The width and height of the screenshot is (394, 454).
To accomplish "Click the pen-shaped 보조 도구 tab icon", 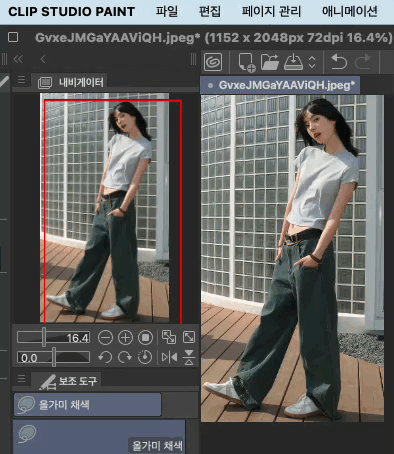I will 48,382.
